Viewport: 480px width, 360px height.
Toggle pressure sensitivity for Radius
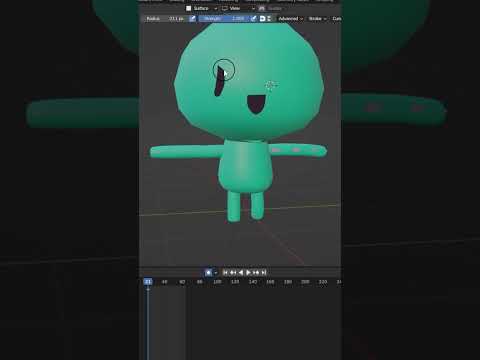(x=192, y=19)
